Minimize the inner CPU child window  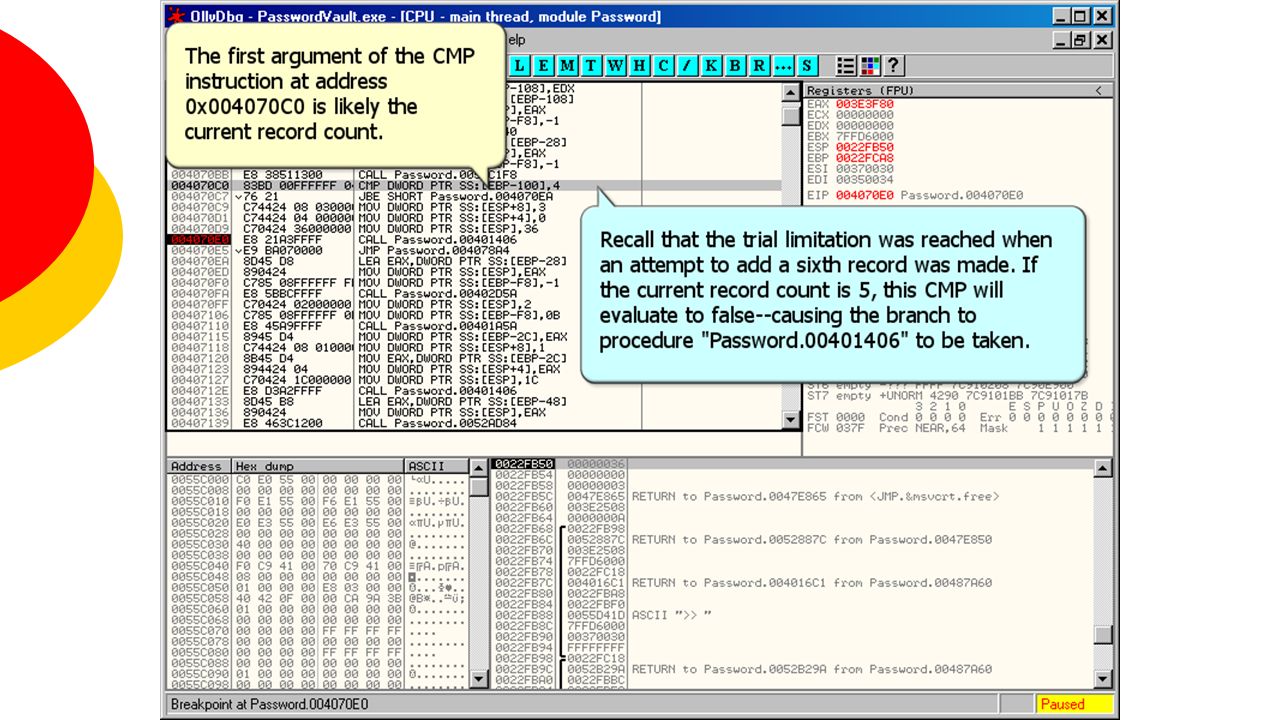(1062, 40)
